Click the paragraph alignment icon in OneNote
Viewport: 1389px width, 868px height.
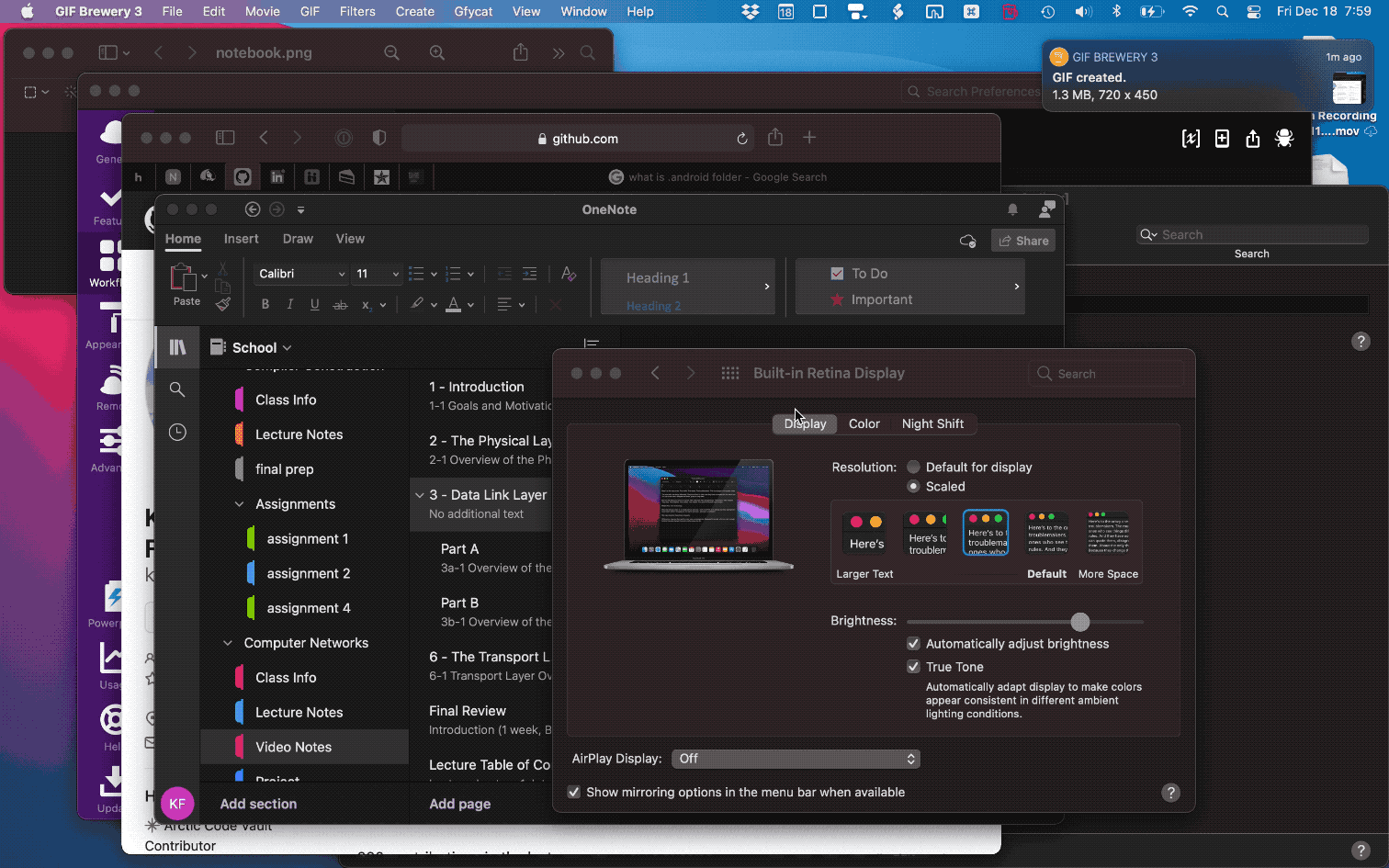pyautogui.click(x=504, y=304)
